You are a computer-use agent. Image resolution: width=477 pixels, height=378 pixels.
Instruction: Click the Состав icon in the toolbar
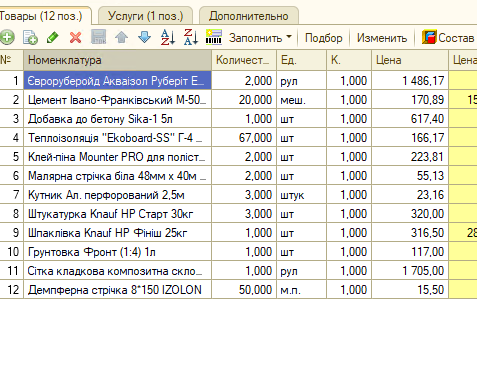pos(429,37)
